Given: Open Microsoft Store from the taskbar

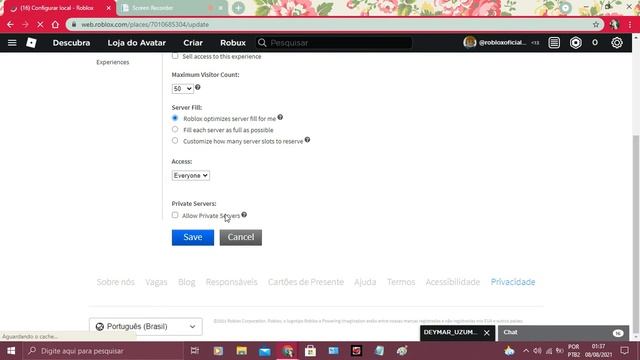Looking at the screenshot, I should point(310,351).
